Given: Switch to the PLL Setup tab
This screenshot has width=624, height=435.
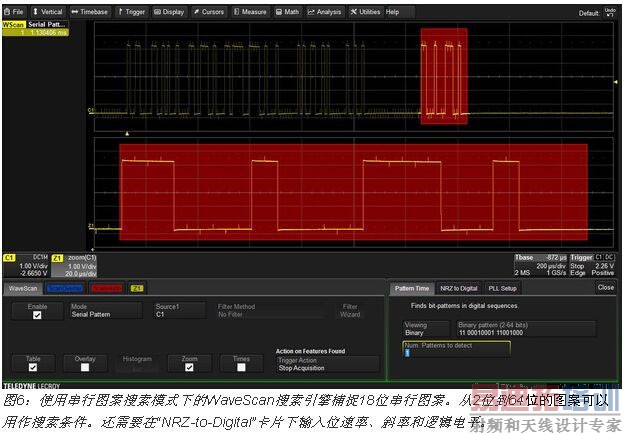Looking at the screenshot, I should (x=503, y=288).
